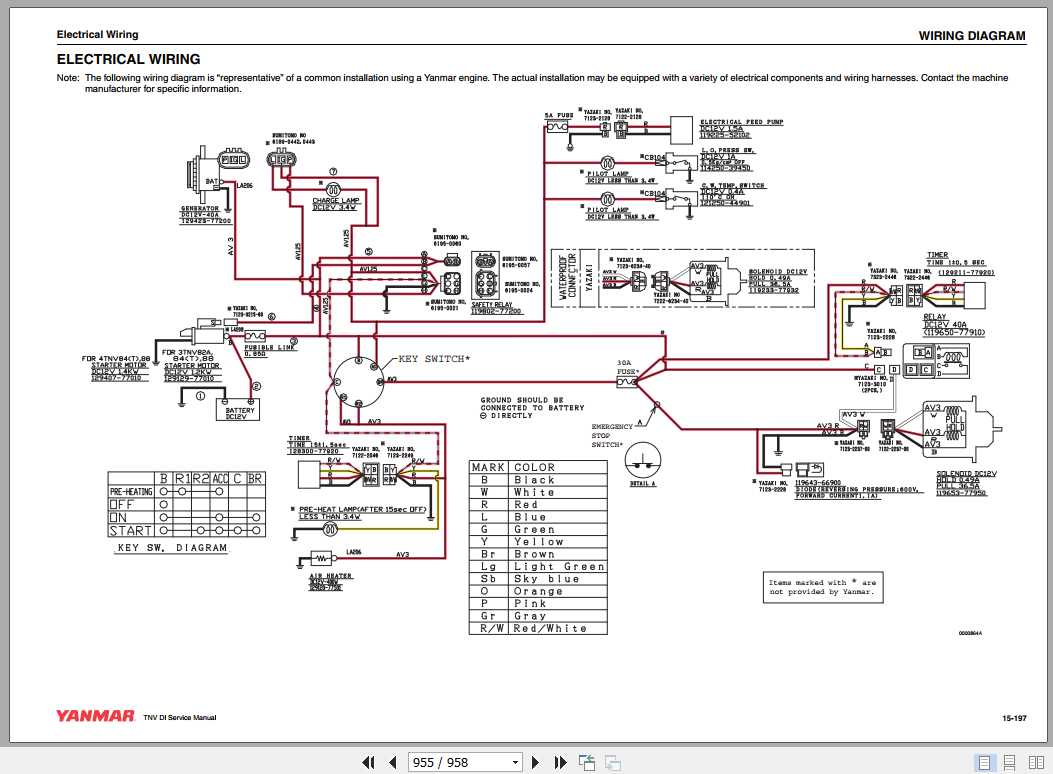Viewport: 1053px width, 774px height.
Task: Switch to single page view
Action: point(984,763)
